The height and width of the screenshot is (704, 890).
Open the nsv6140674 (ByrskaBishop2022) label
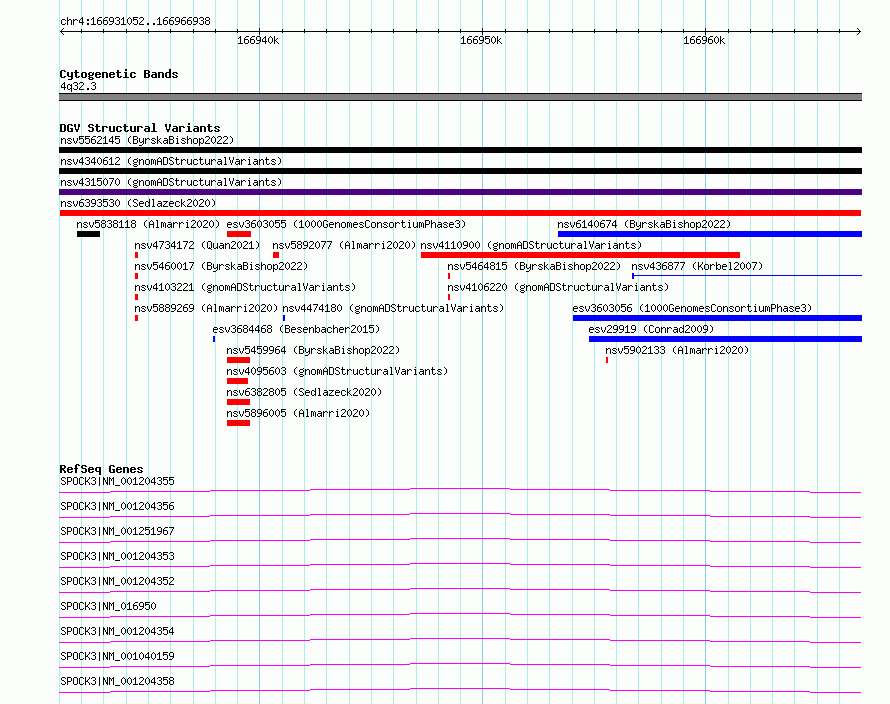(x=644, y=224)
